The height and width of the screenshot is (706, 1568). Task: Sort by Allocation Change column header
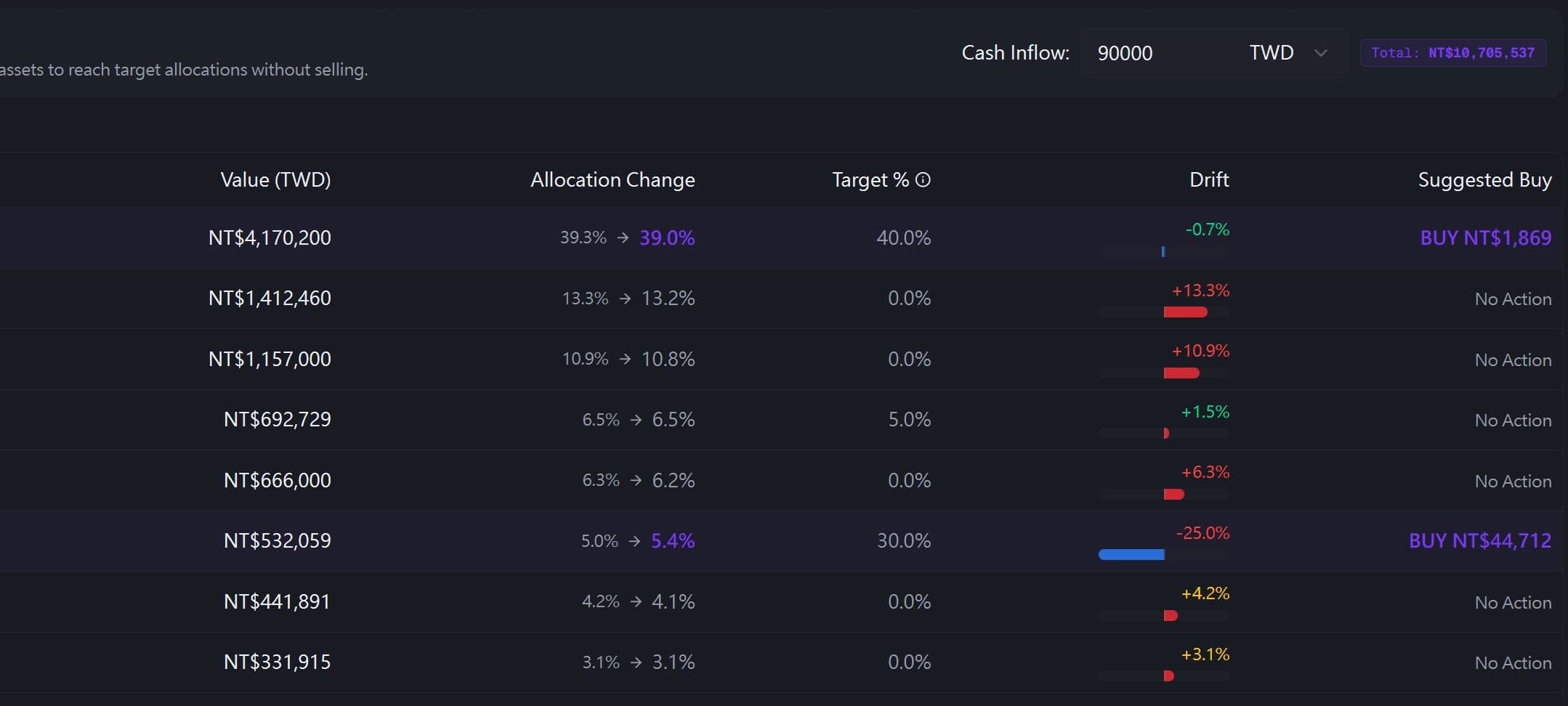(x=613, y=179)
